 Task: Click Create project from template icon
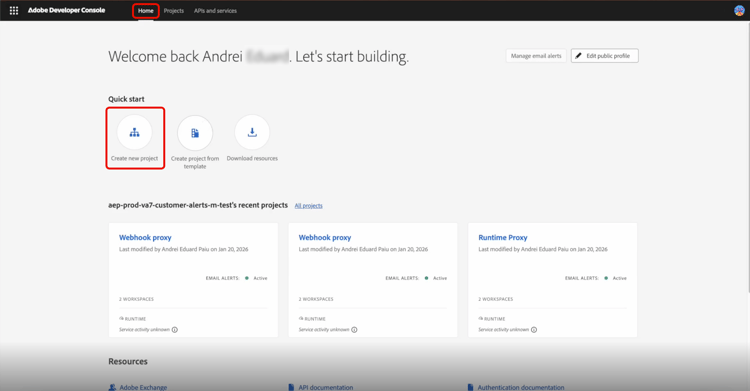195,133
